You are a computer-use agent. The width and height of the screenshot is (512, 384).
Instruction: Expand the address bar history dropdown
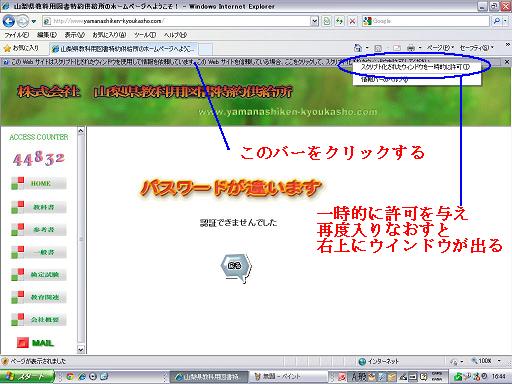(x=314, y=21)
